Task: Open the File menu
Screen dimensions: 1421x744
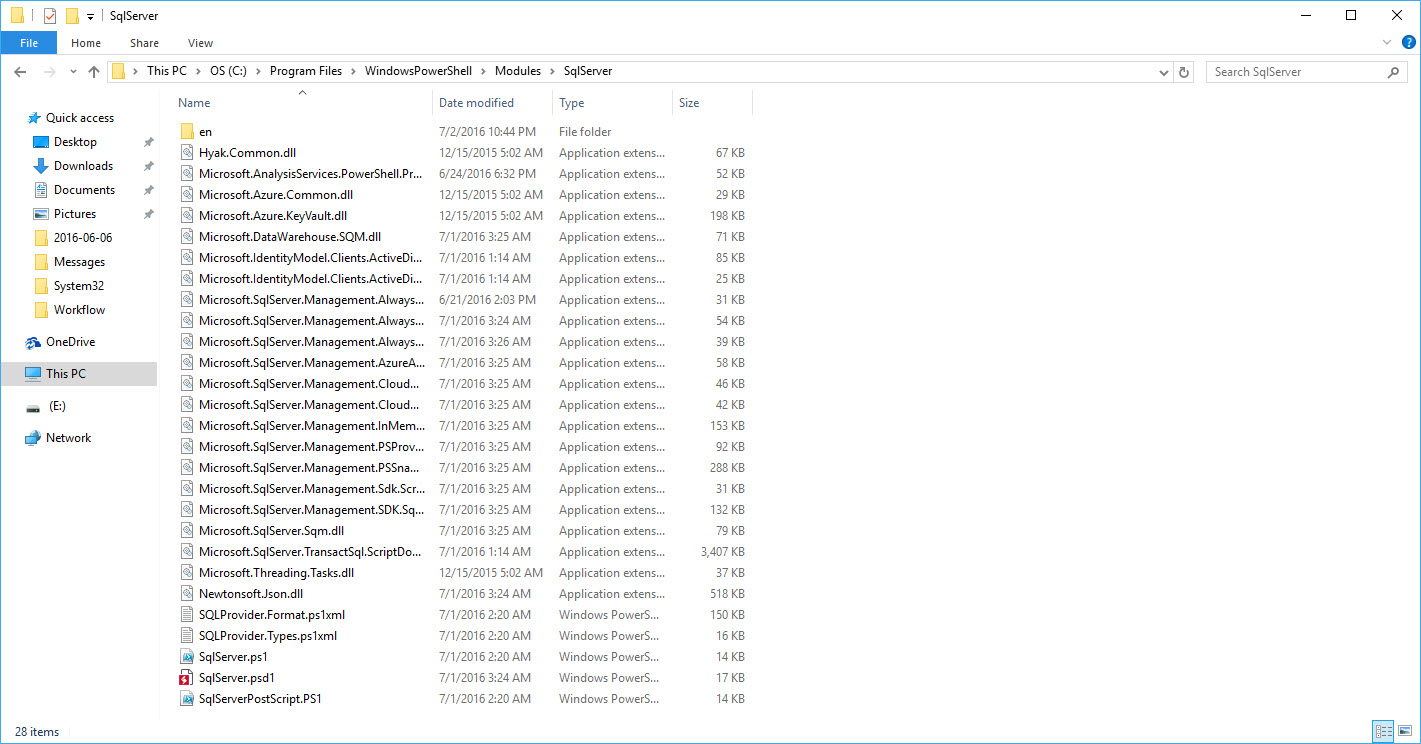Action: click(29, 43)
